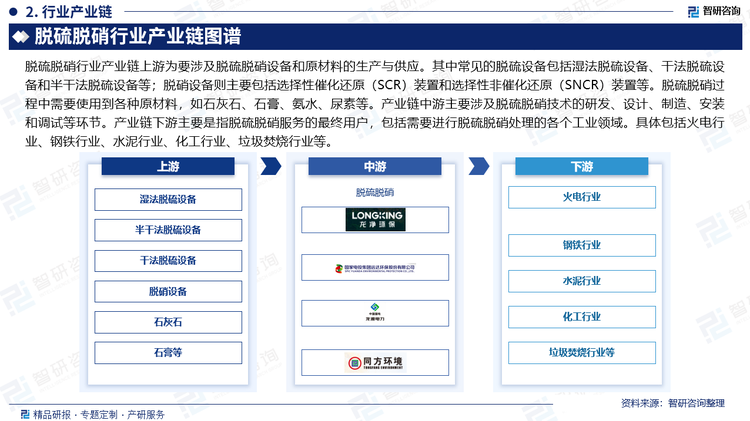This screenshot has width=750, height=421.
Task: Click the 干法脱硫设备 box
Action: click(x=168, y=261)
